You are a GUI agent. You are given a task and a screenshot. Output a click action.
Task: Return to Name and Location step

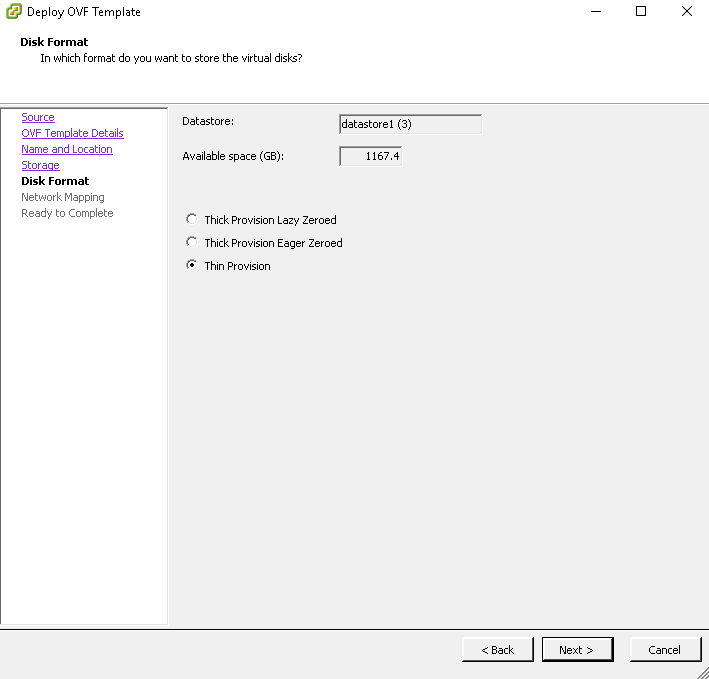pos(67,149)
